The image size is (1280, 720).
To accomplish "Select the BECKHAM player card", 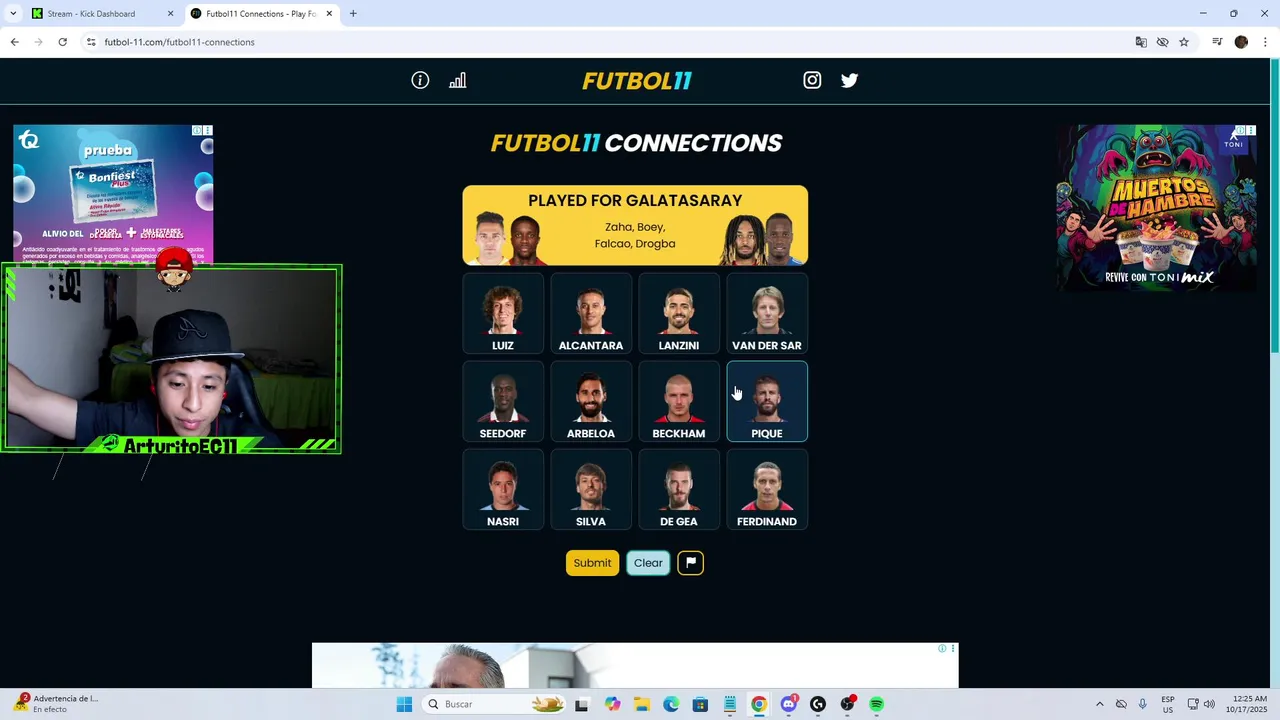I will (x=679, y=402).
